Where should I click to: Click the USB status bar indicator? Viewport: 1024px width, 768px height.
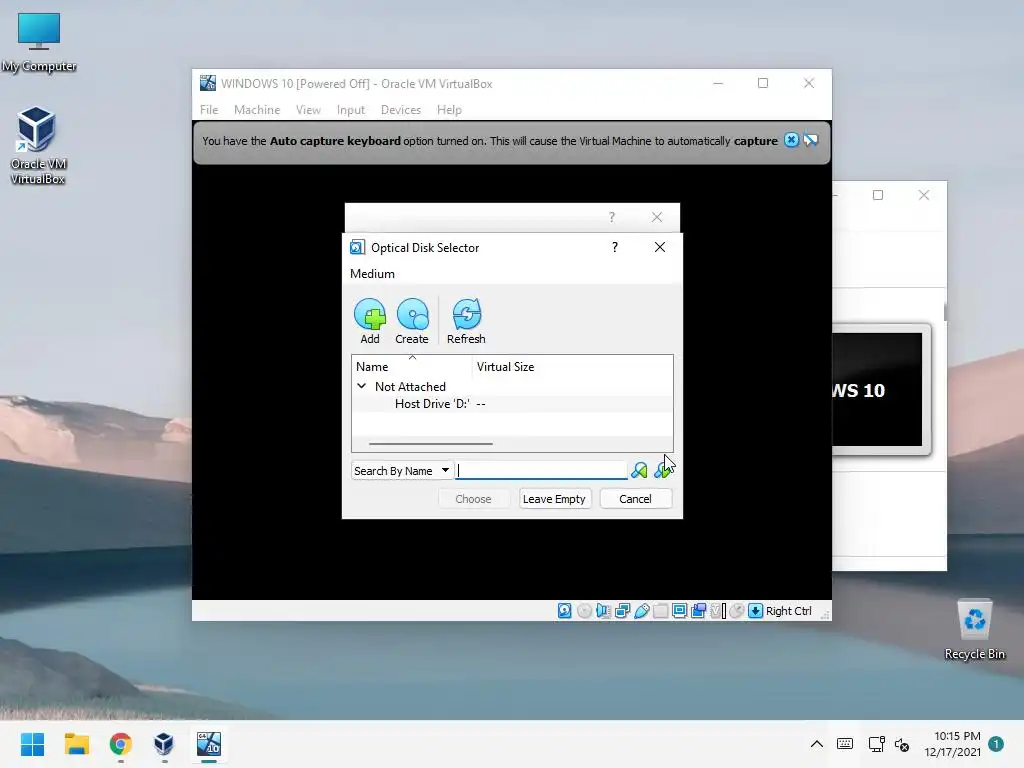click(641, 611)
